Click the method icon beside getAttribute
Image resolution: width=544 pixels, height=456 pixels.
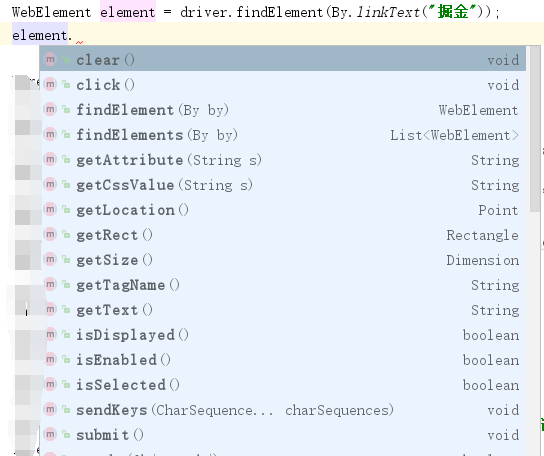(x=50, y=159)
